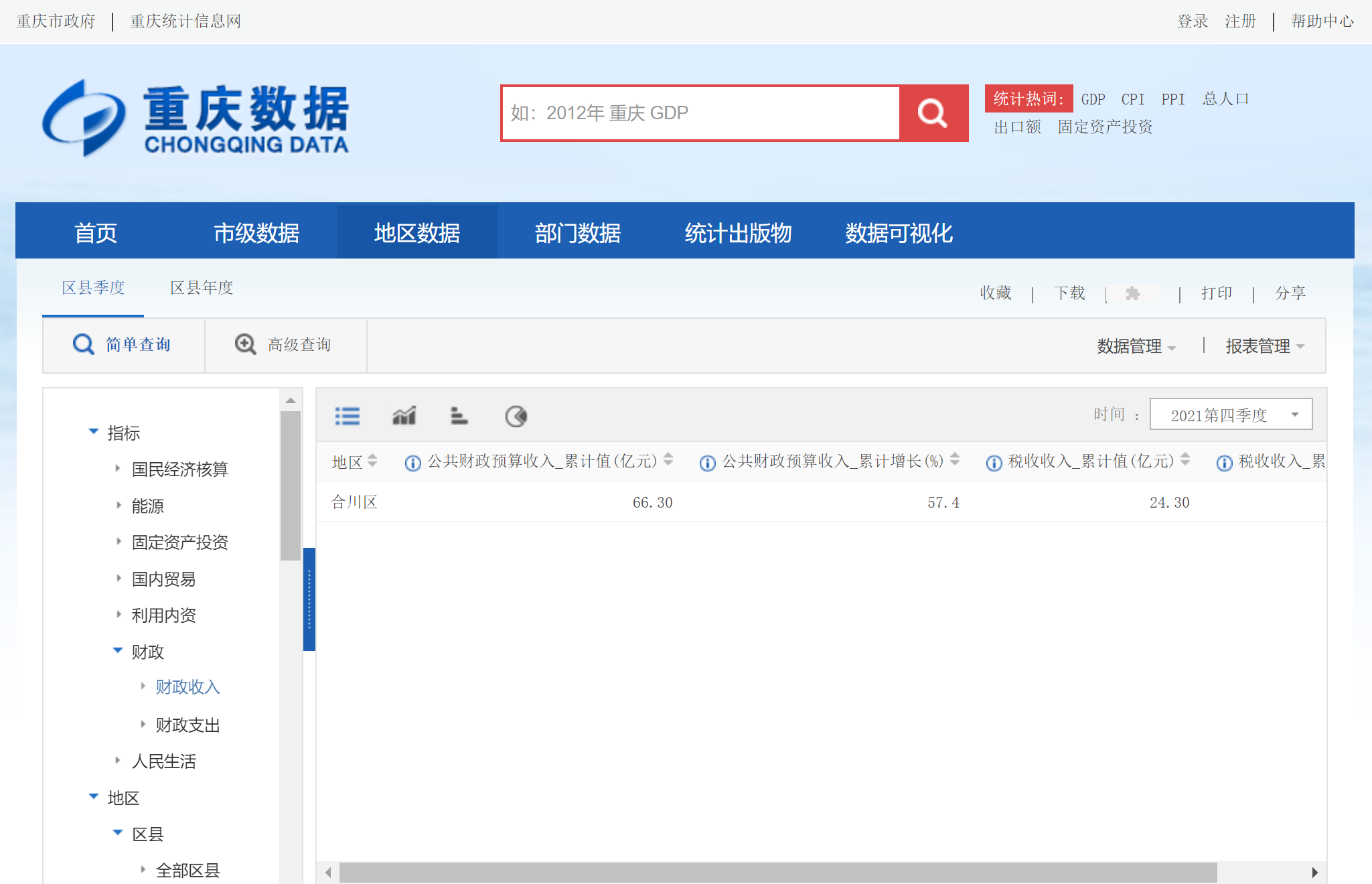Expand the 国民经济核算 tree node
Screen dimensions: 1372x884
pyautogui.click(x=118, y=469)
